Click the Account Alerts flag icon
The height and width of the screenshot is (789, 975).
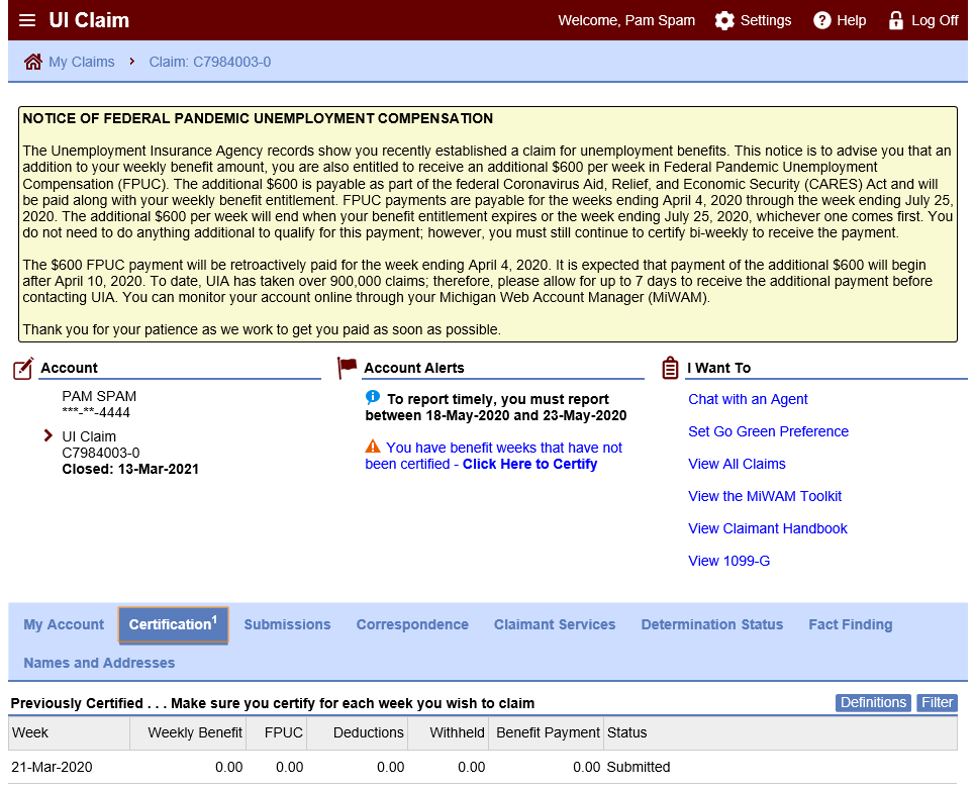coord(347,367)
